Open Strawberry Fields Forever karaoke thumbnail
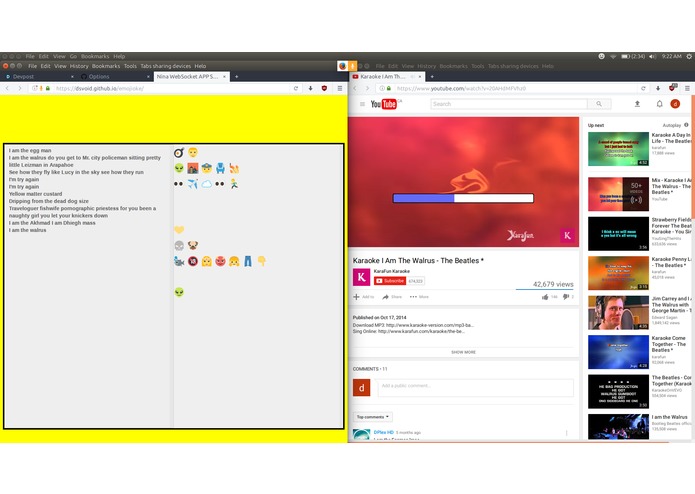 tap(618, 233)
